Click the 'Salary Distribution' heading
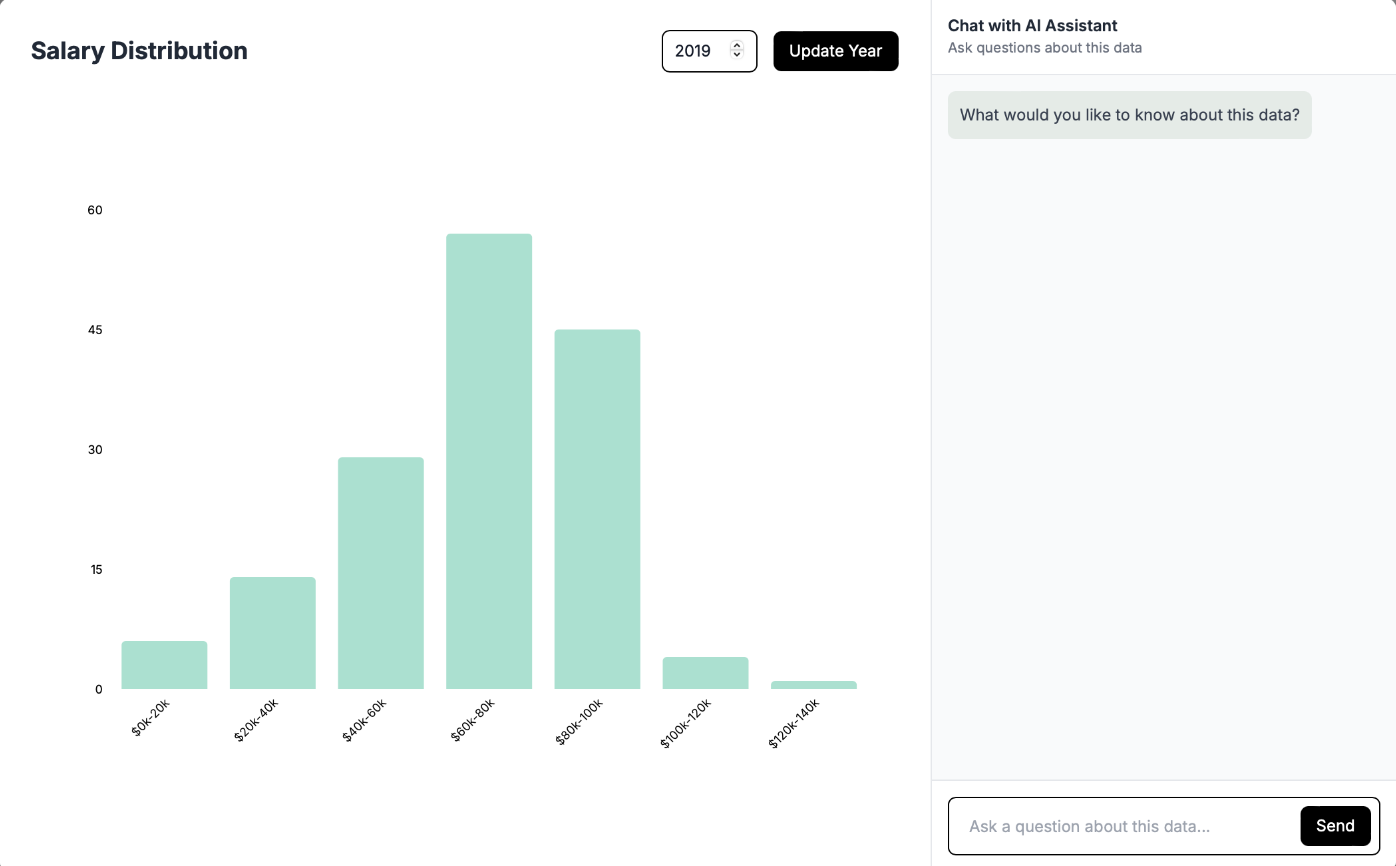 click(139, 51)
